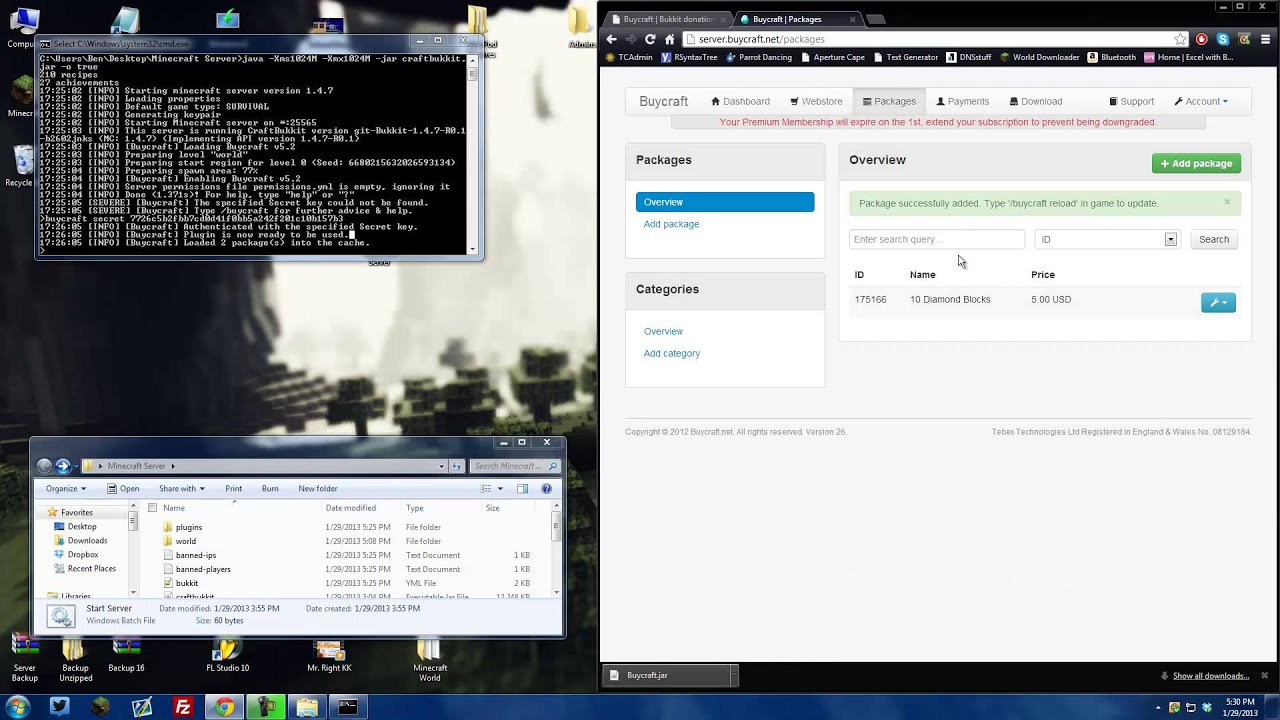Open Share with dropdown in Explorer
This screenshot has width=1280, height=720.
coord(181,489)
